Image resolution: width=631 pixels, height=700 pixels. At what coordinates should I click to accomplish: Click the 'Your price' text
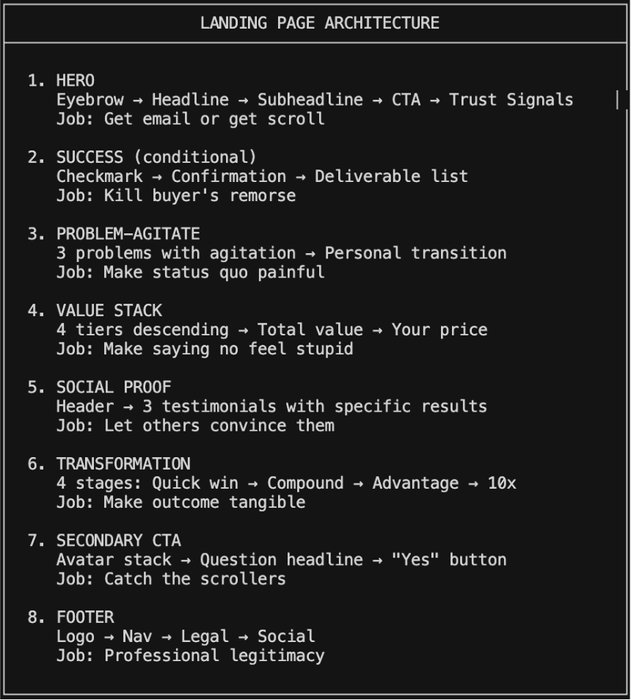point(439,329)
